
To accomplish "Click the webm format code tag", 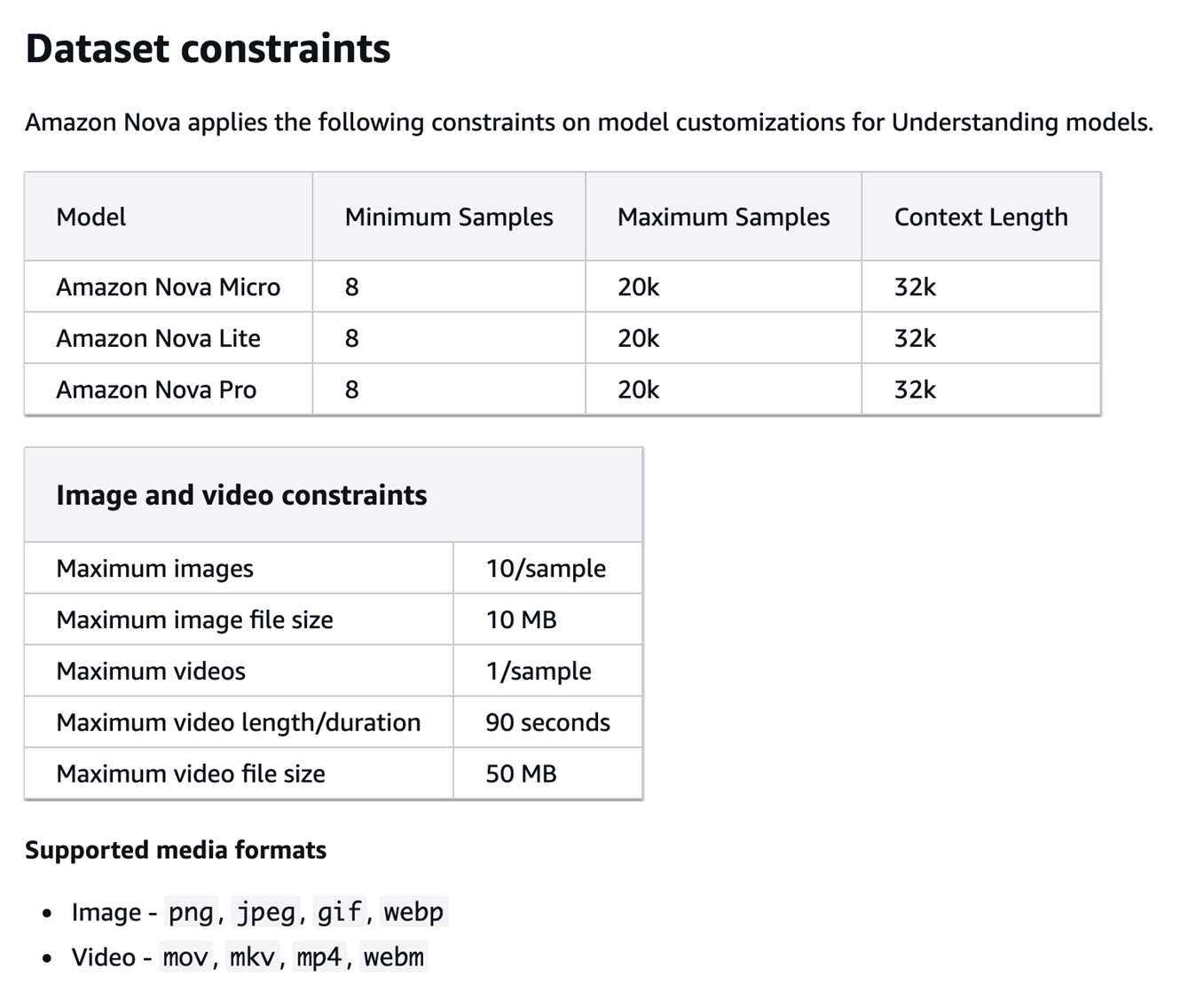I will point(394,957).
